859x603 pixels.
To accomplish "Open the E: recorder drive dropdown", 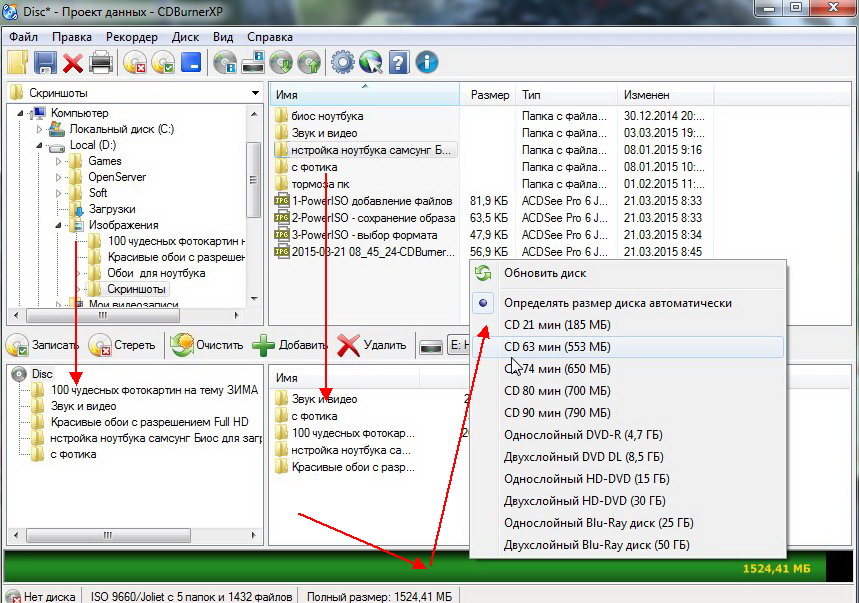I will click(459, 346).
